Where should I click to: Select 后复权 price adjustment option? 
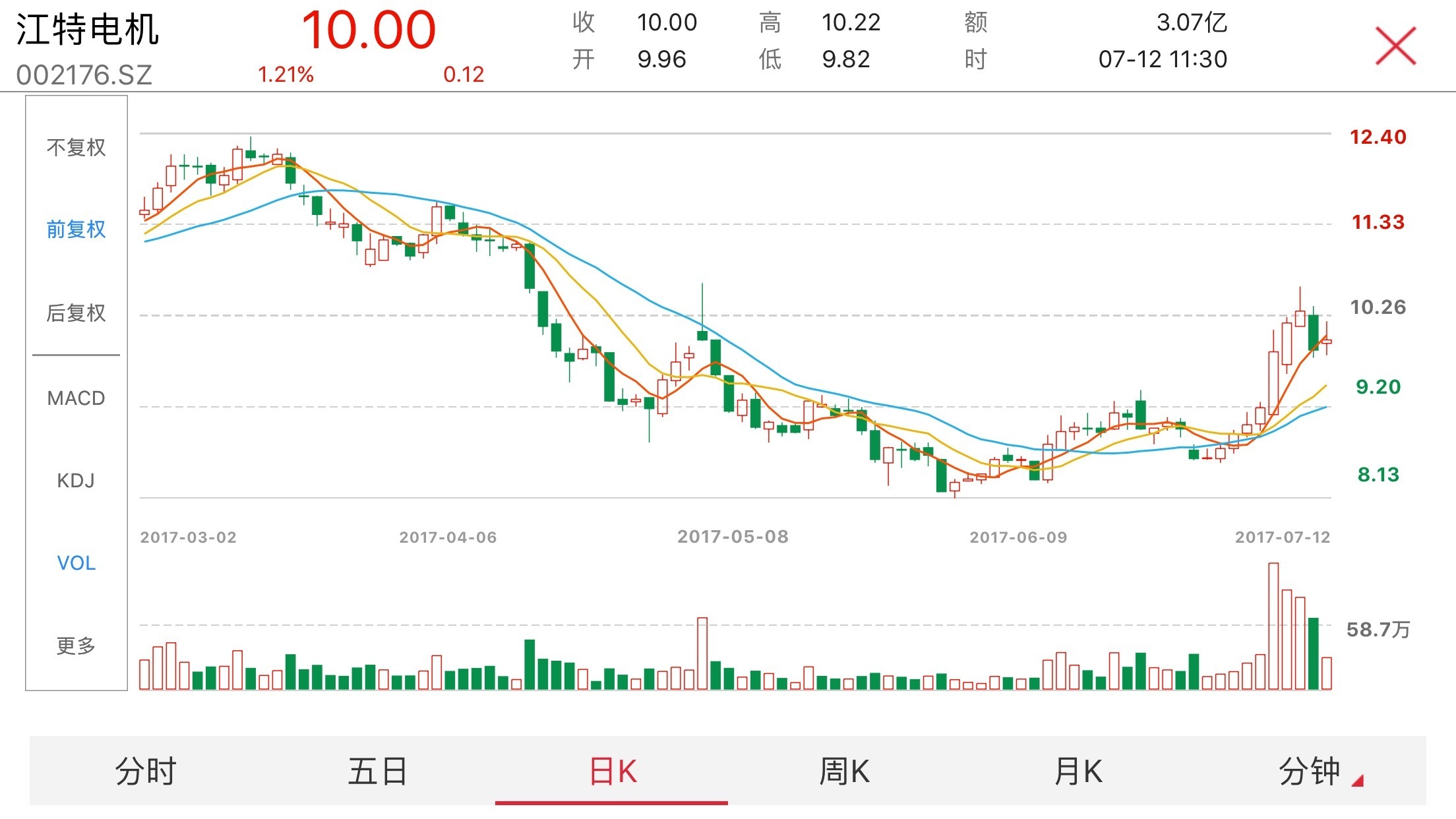(x=76, y=313)
